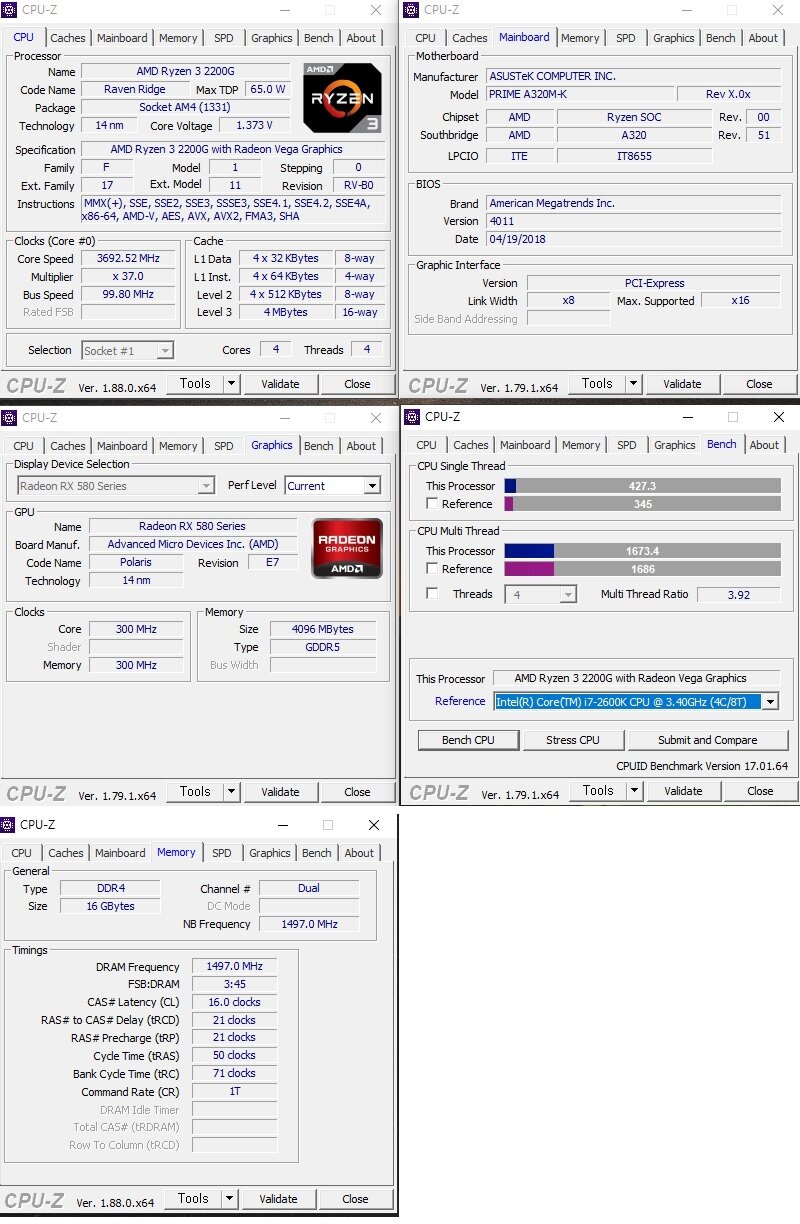Click the CPU-Z title icon in the Bench window
The width and height of the screenshot is (800, 1224).
coord(412,417)
